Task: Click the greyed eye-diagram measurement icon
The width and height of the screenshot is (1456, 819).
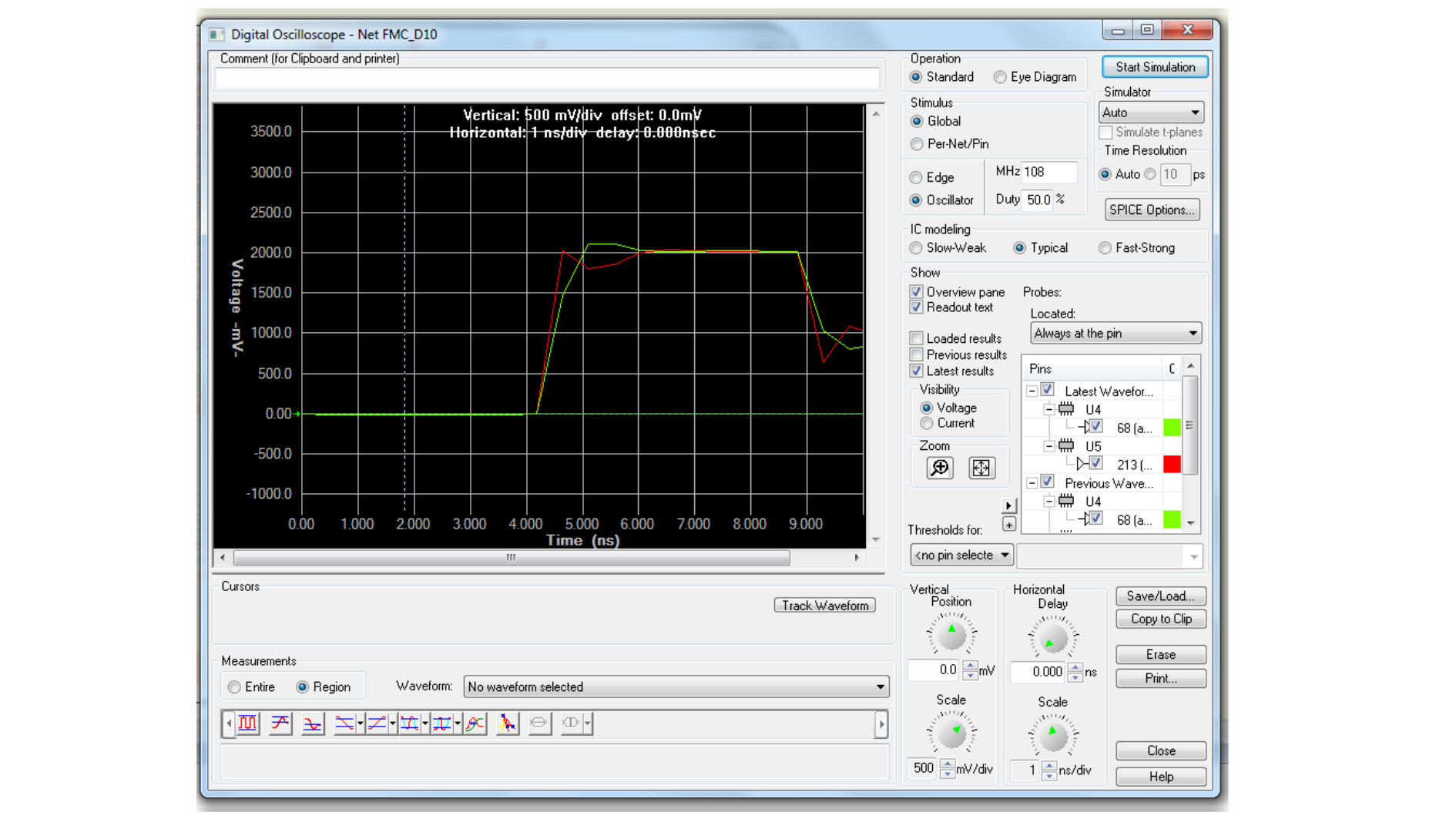Action: coord(539,723)
